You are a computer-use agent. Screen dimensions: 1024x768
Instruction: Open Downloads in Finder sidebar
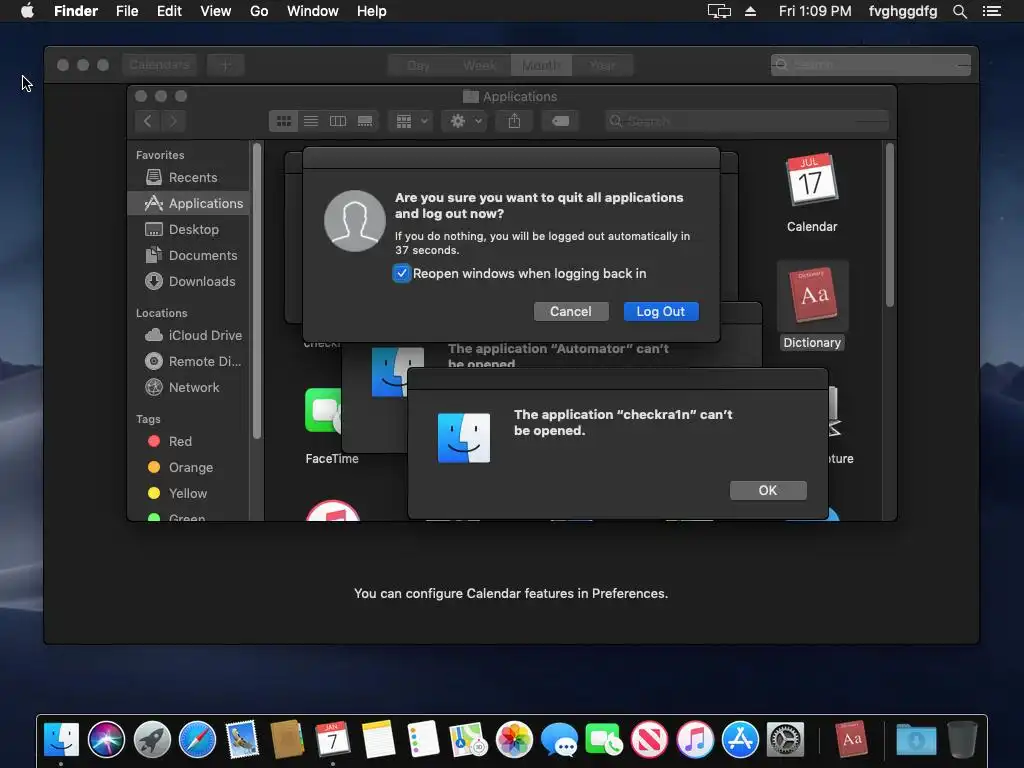tap(189, 281)
